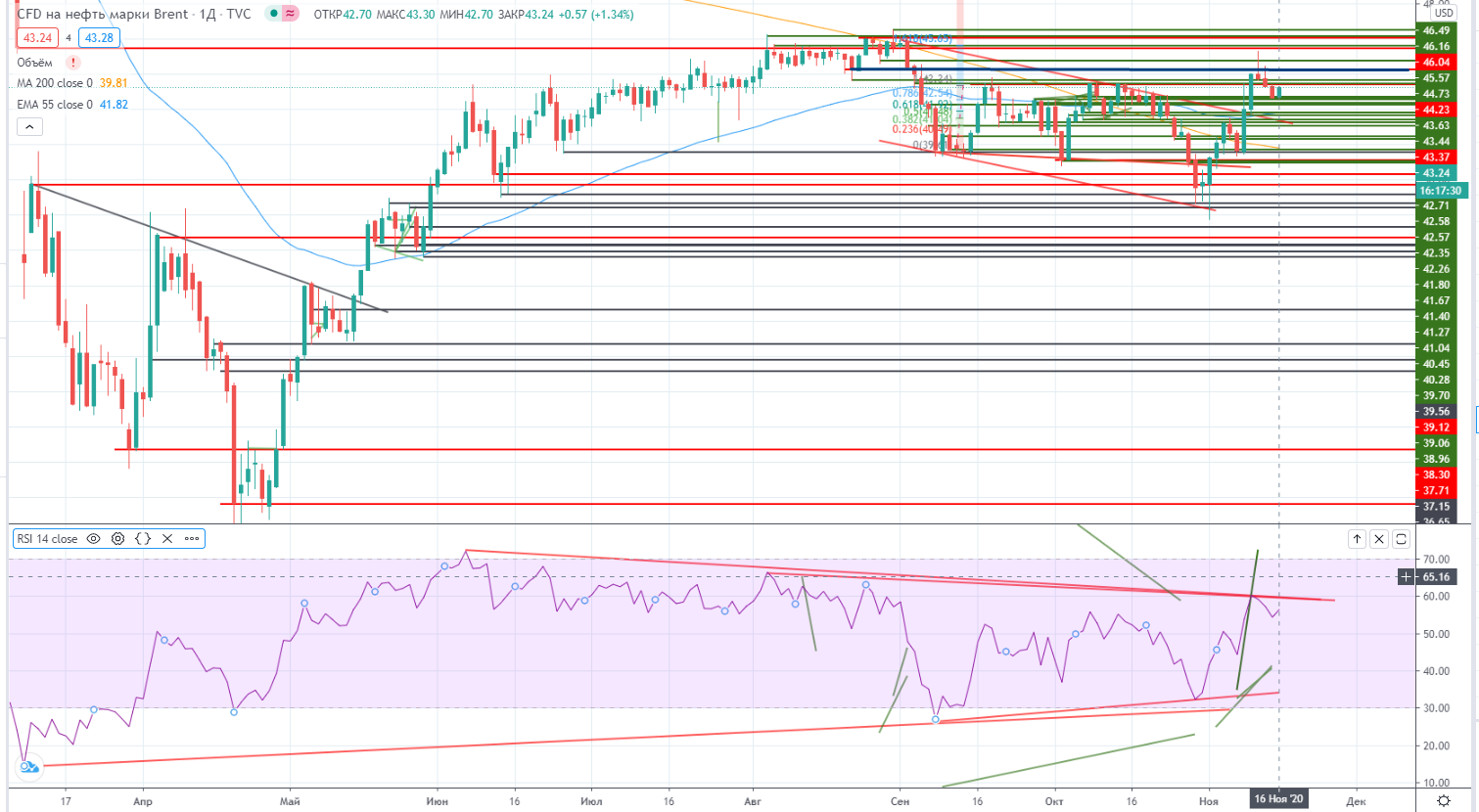Open chart settings gear at bottom right
Screen dimensions: 1479x812
pos(1444,800)
